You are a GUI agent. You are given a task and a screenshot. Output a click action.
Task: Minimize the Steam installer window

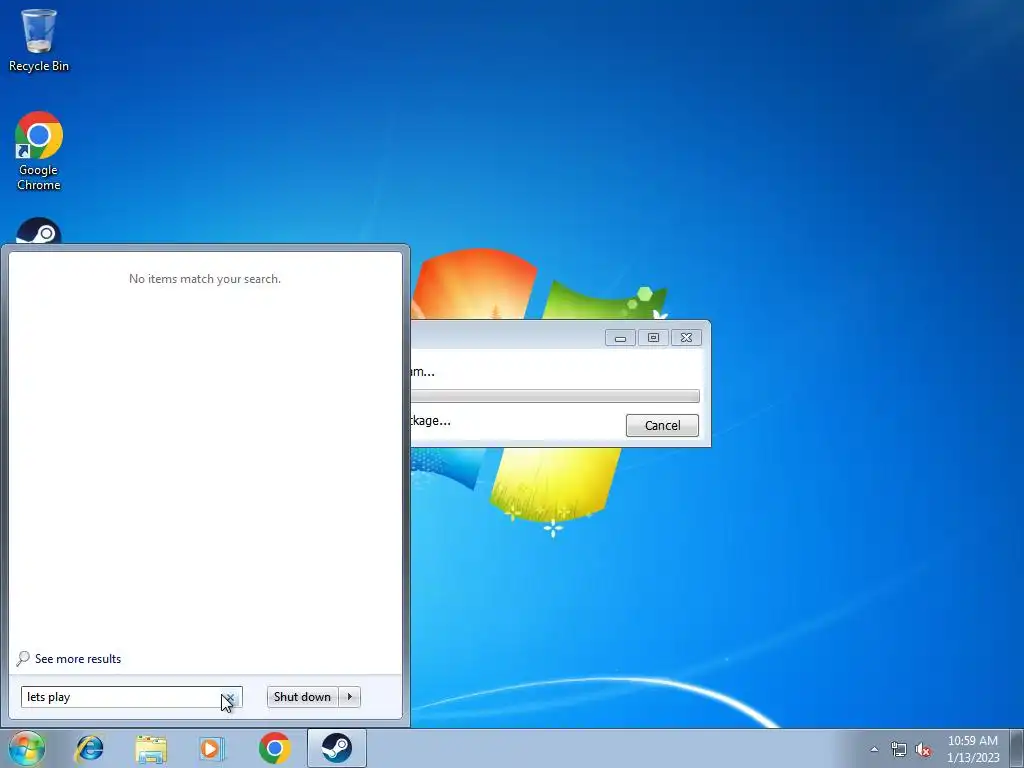620,338
